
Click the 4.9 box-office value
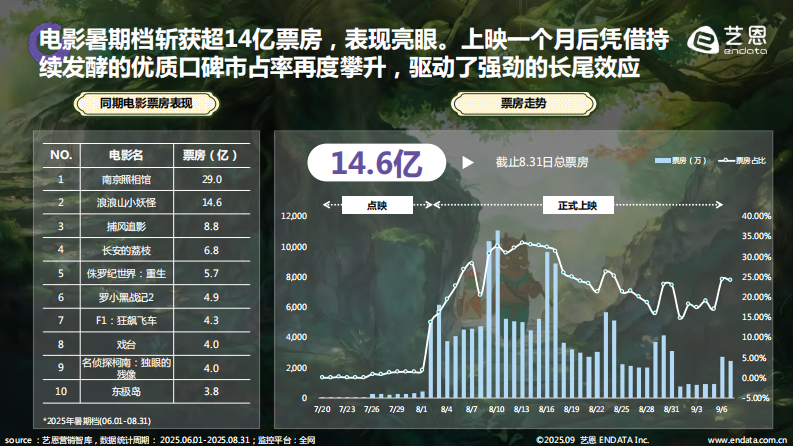tap(211, 297)
